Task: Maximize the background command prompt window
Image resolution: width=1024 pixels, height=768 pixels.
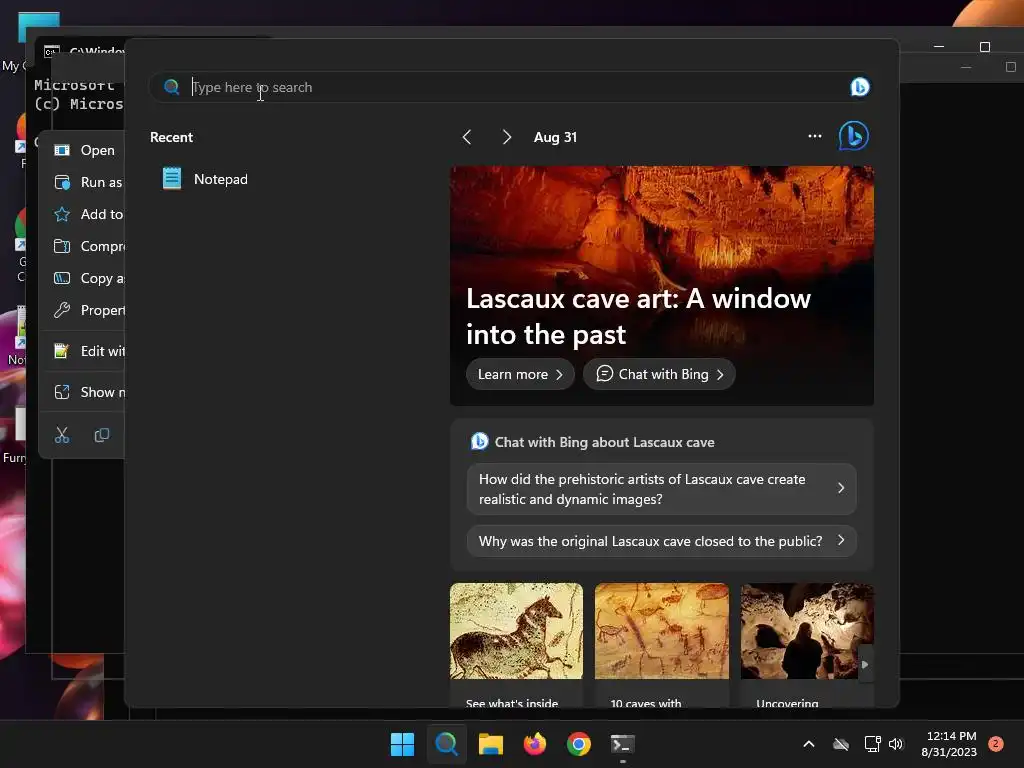Action: [985, 47]
